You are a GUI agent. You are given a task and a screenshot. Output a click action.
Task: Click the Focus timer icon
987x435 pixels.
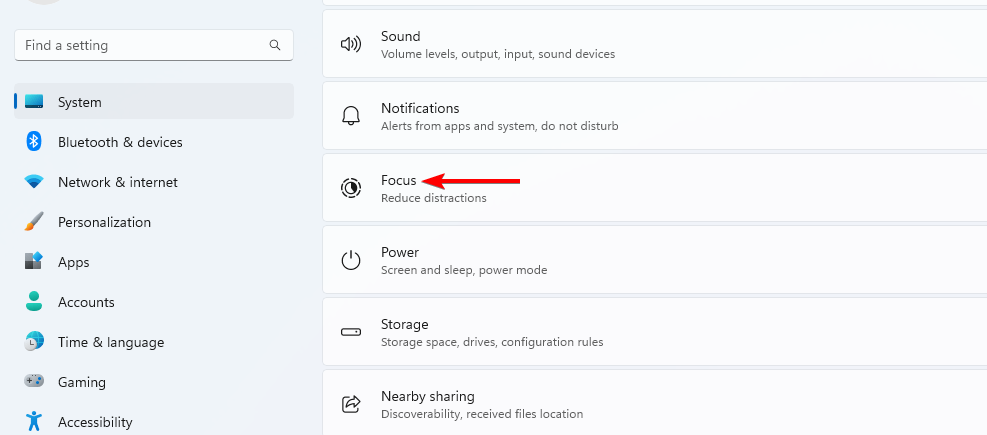coord(351,188)
